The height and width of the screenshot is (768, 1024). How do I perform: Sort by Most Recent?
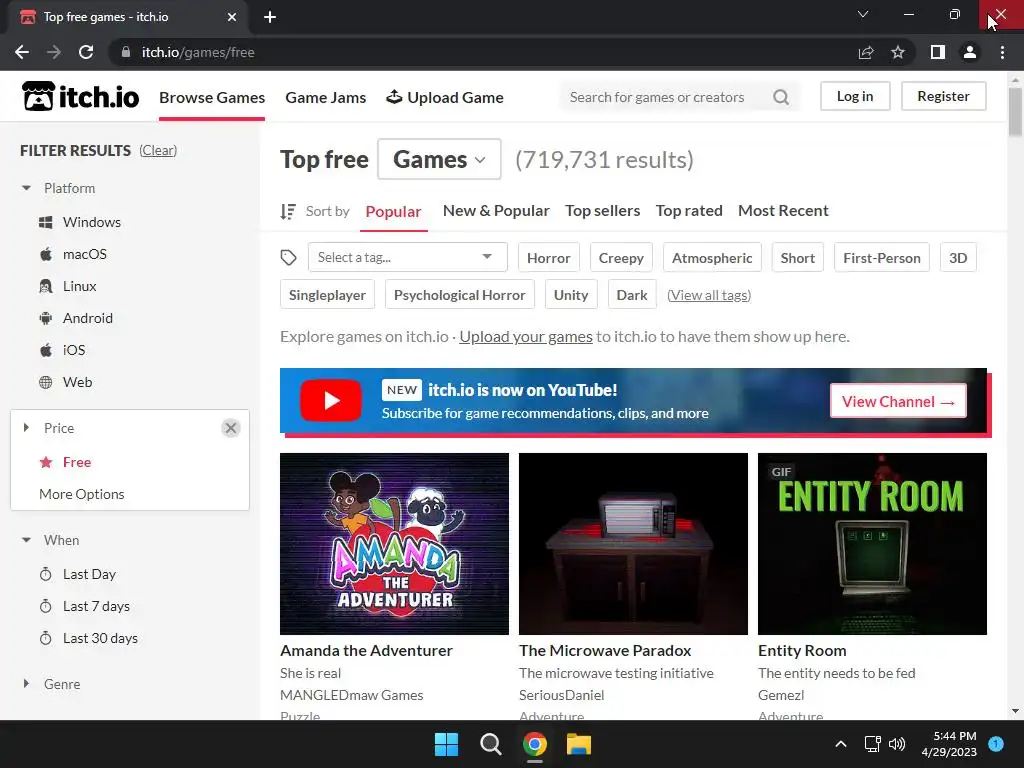[783, 211]
